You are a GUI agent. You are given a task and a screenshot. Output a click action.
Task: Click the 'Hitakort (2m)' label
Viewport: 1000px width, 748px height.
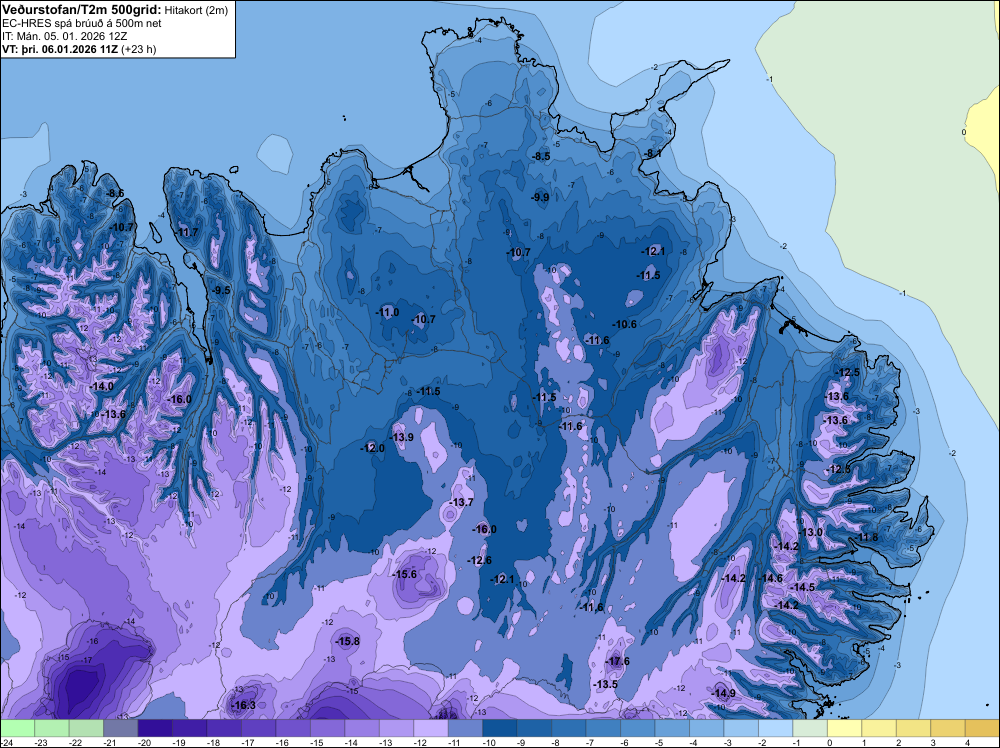196,10
